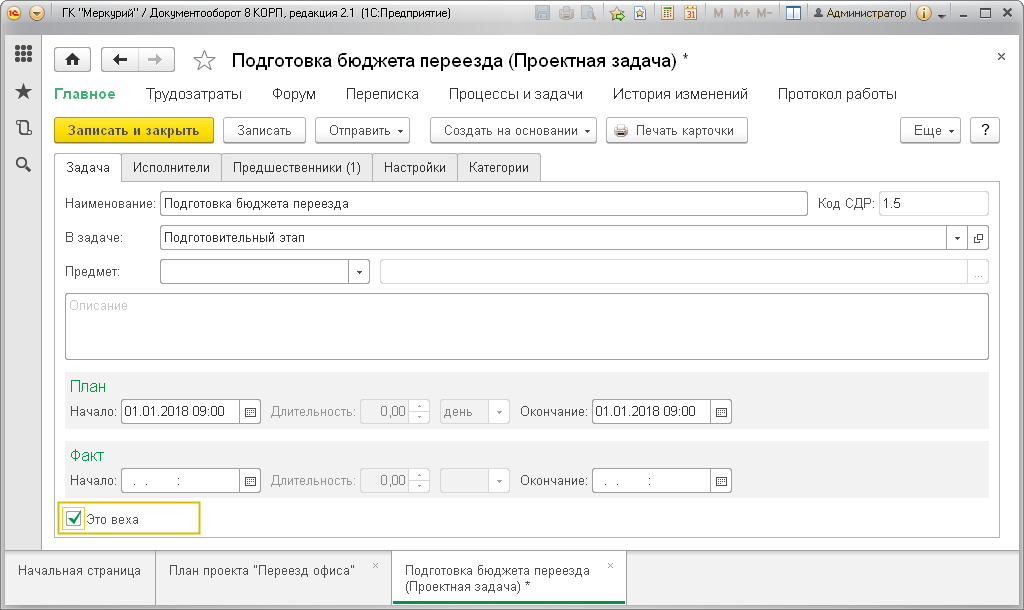Open the calendar icon in title bar
1024x610 pixels.
[x=690, y=13]
